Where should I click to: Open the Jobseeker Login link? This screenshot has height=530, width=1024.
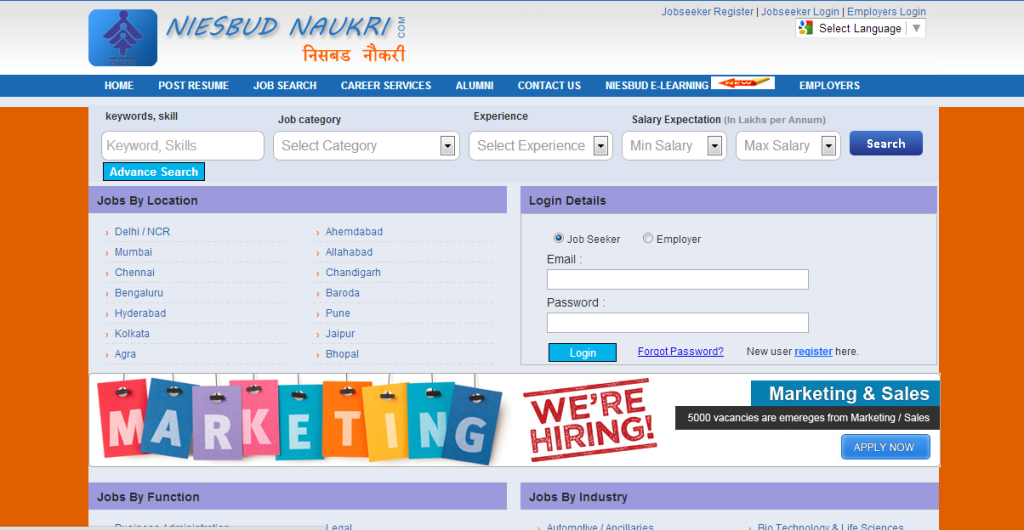pyautogui.click(x=800, y=12)
